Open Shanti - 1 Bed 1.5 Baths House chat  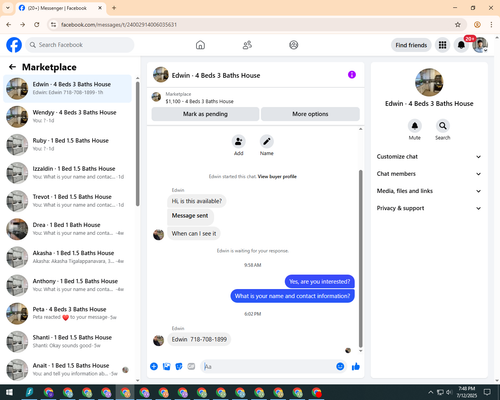[67, 341]
